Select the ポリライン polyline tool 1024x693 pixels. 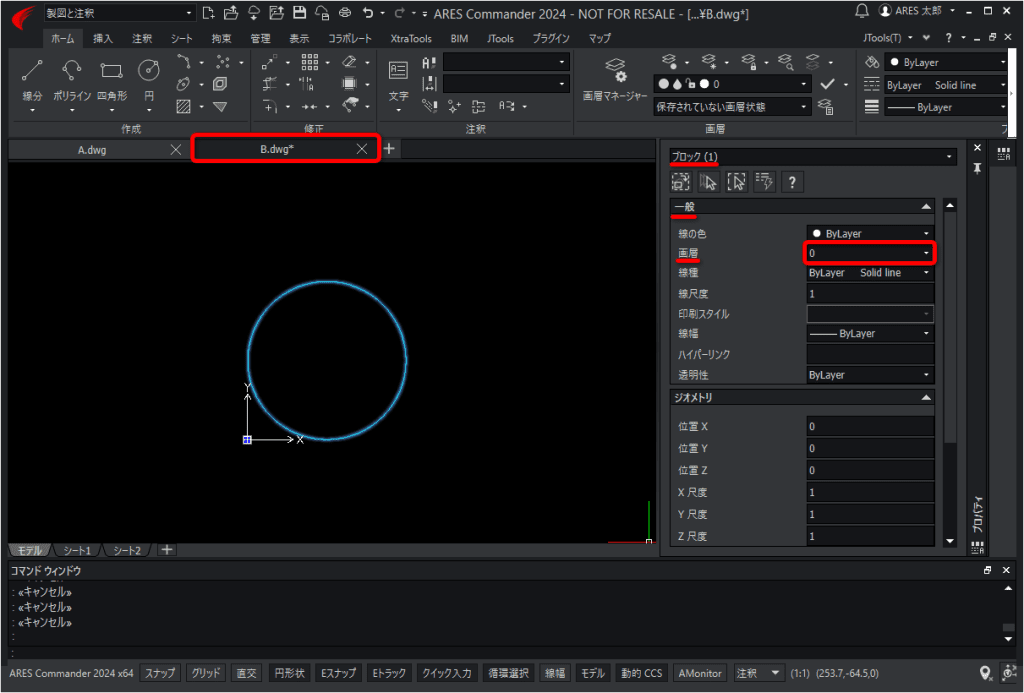tap(72, 78)
